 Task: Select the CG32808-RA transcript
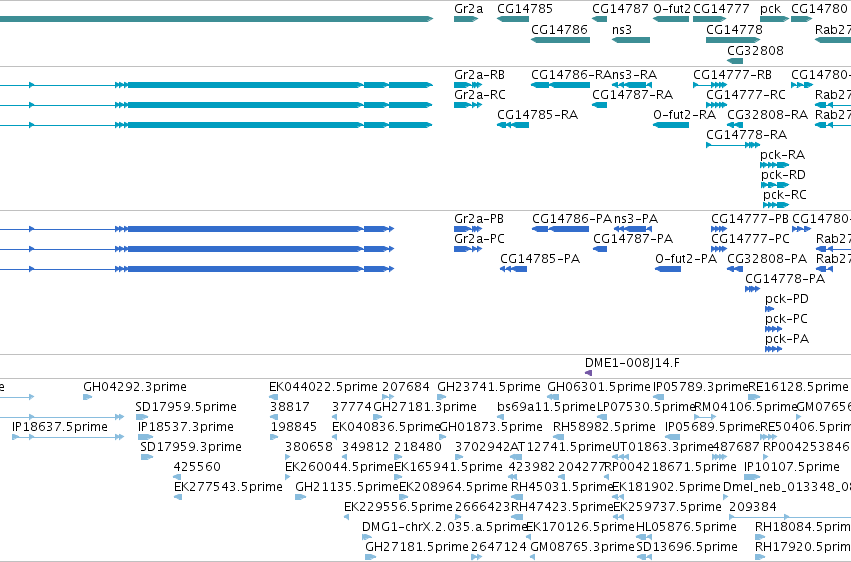point(735,125)
